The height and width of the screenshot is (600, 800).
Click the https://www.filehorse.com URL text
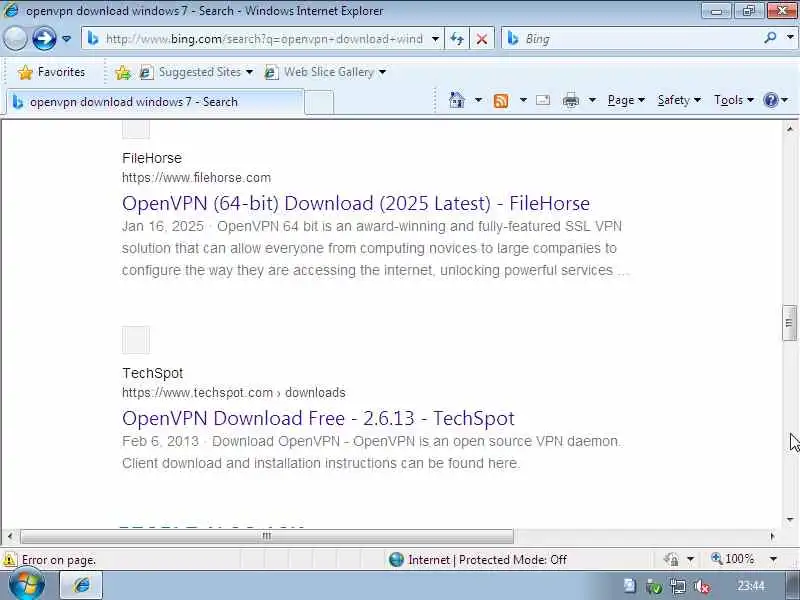pyautogui.click(x=196, y=178)
